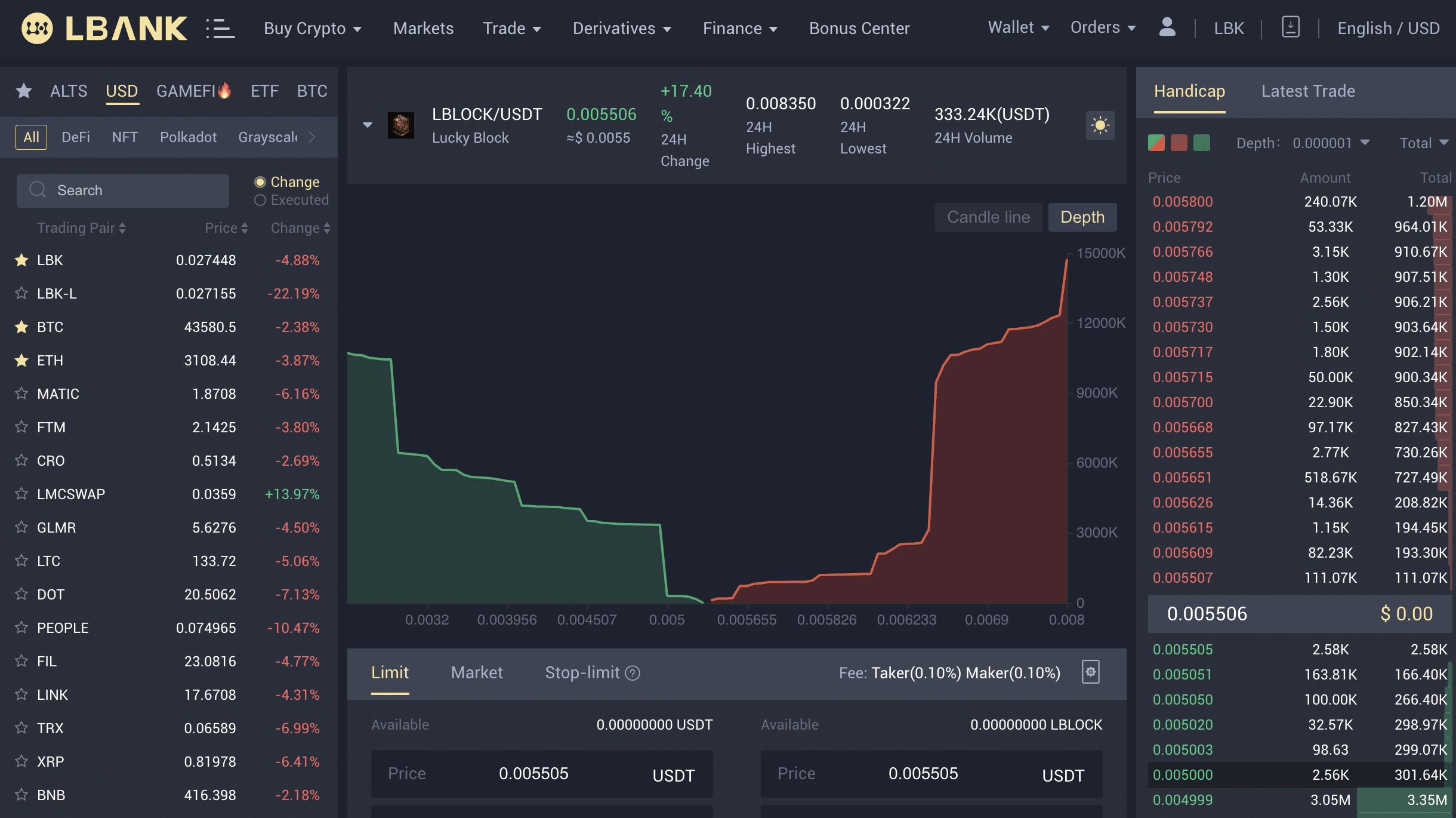Favorite the LMCSWAP star

point(21,494)
